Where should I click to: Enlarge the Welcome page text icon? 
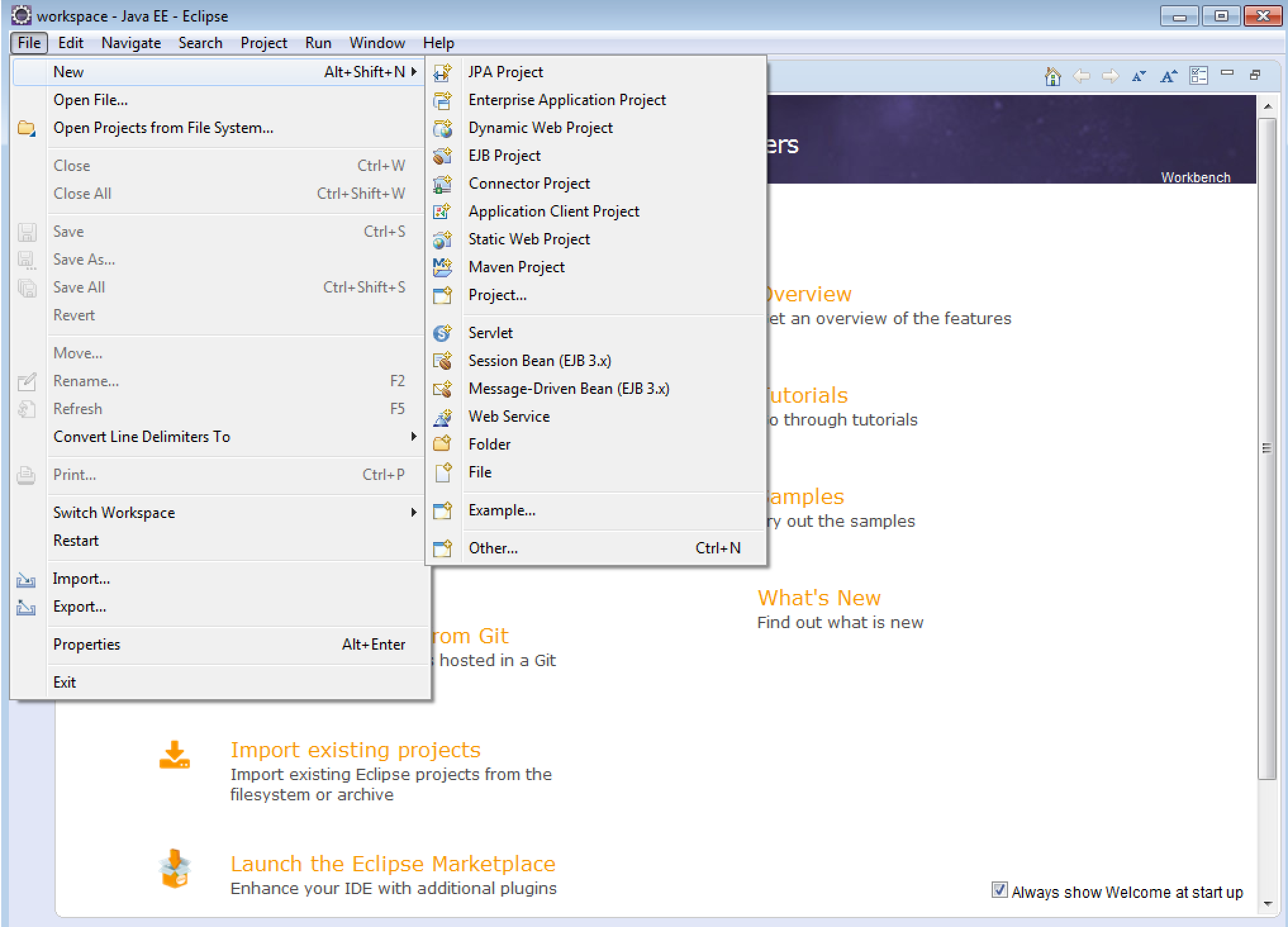pos(1169,75)
